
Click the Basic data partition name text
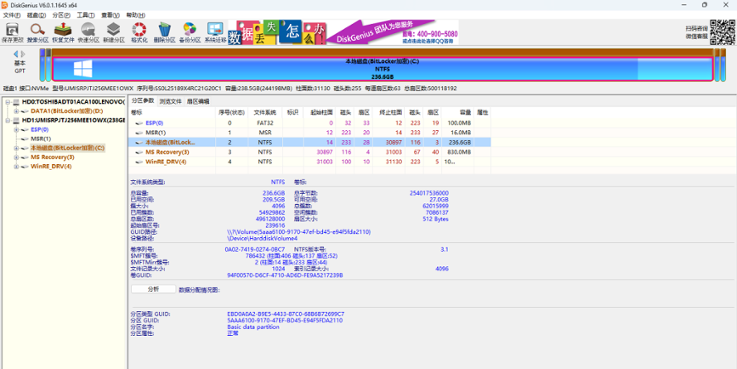253,327
